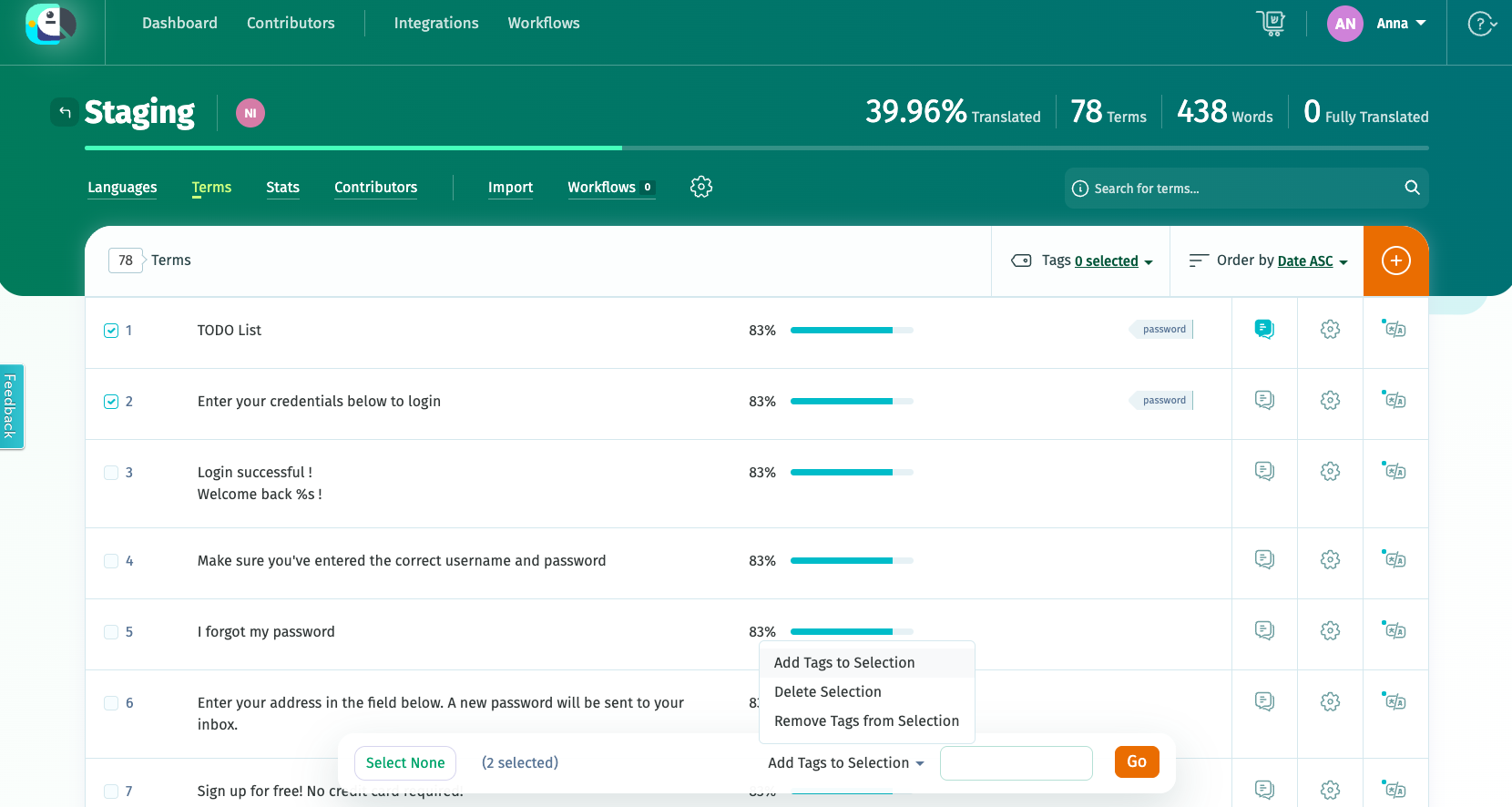Viewport: 1512px width, 807px height.
Task: Open comments for Enter your address term
Action: [x=1264, y=701]
